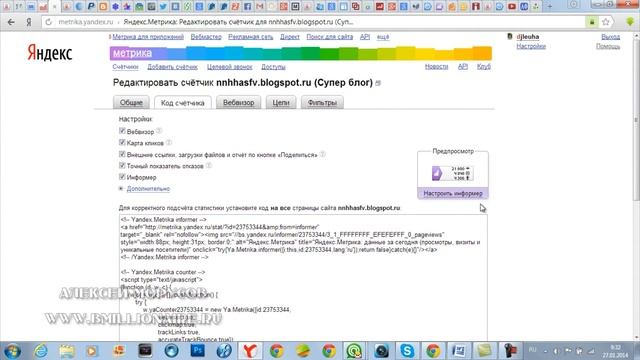
Task: Open Добавить счётчик menu link
Action: click(172, 67)
